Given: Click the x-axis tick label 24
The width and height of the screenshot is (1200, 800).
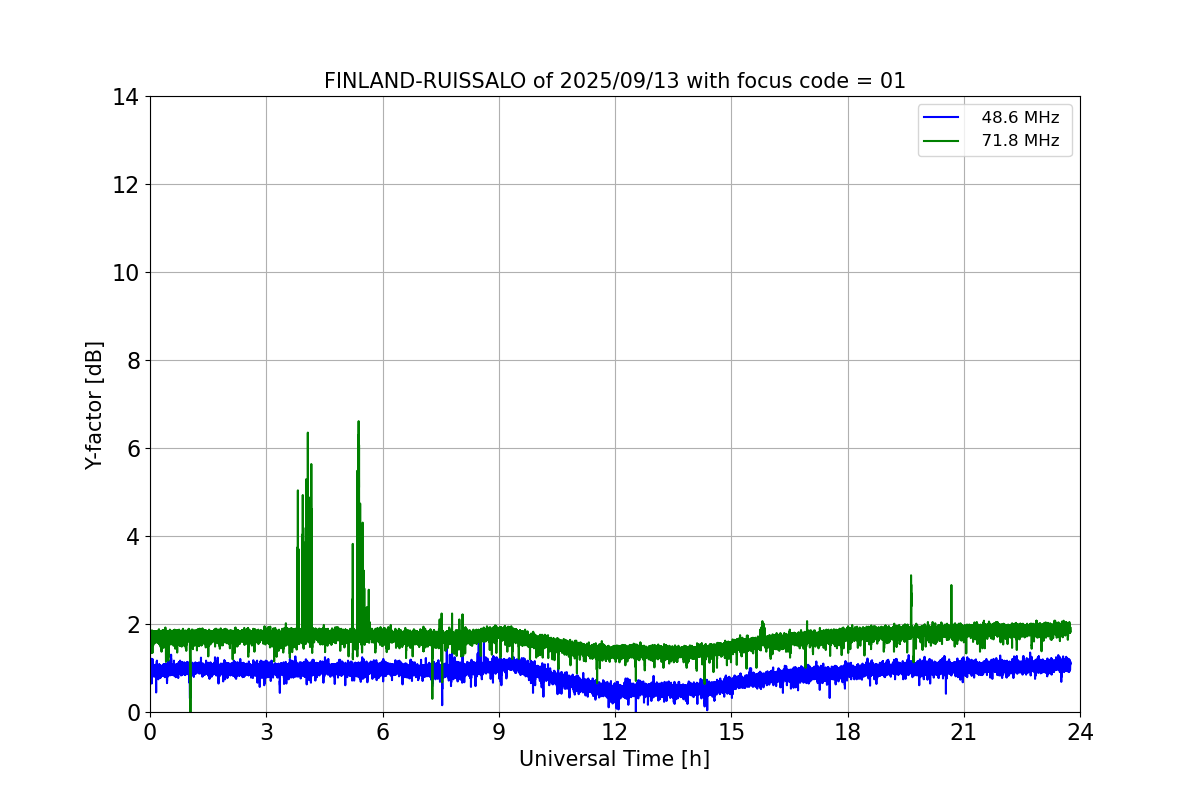Looking at the screenshot, I should 1080,732.
